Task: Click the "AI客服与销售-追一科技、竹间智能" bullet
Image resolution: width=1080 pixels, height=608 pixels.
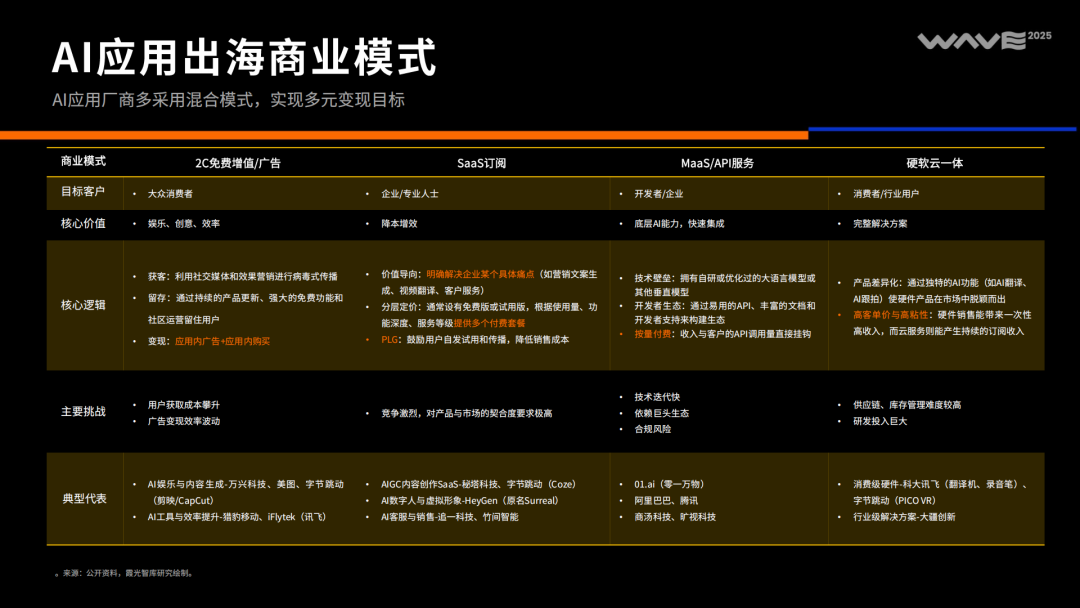Action: tap(450, 517)
